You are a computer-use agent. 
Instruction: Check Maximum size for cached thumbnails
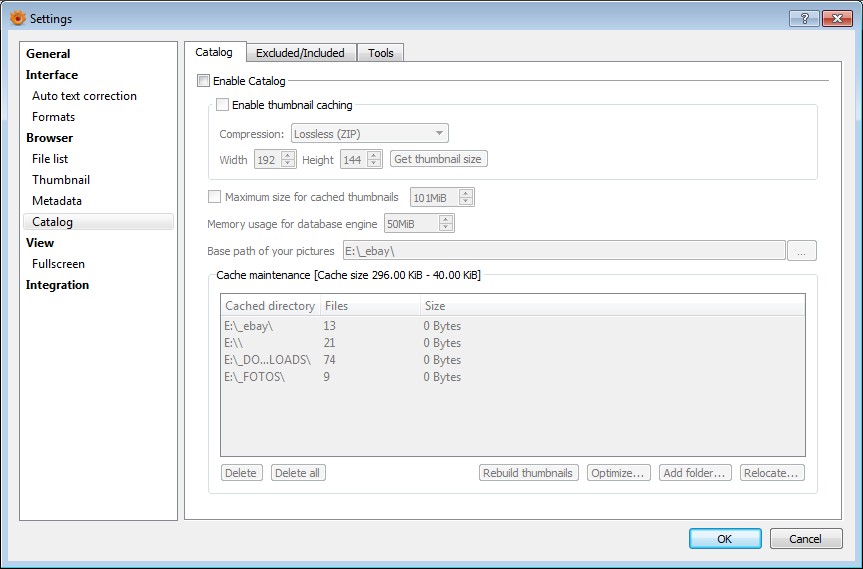click(214, 196)
